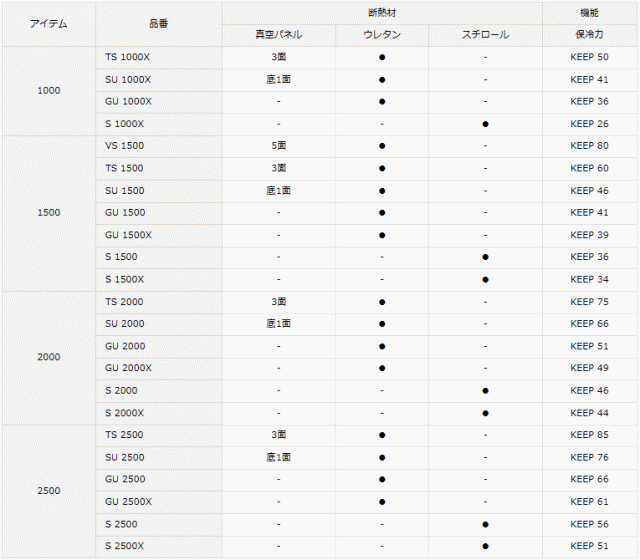The image size is (640, 560).
Task: Click the 5面 vacuum panel cell
Action: [278, 146]
